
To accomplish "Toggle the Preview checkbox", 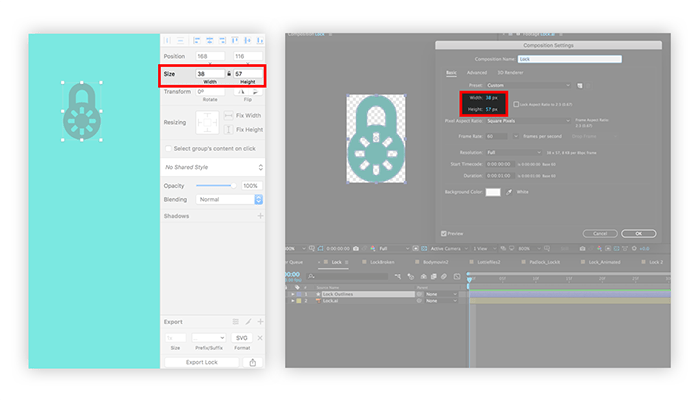I will coord(444,233).
